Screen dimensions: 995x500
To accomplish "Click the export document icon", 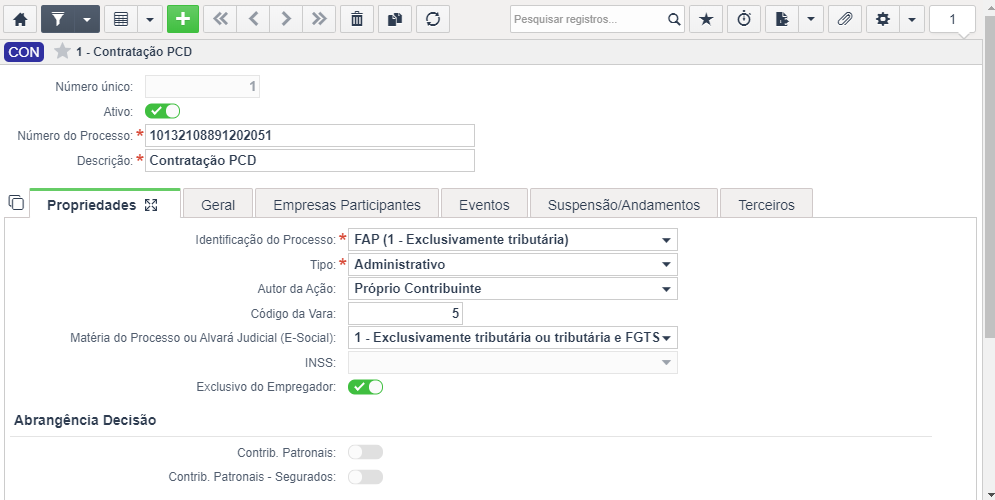I will coord(782,19).
